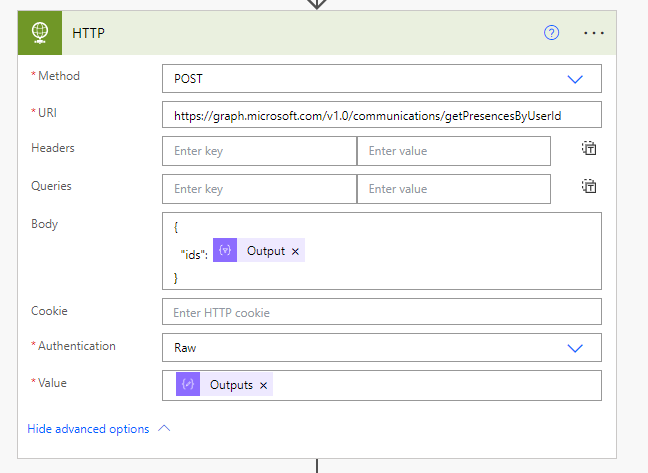648x473 pixels.
Task: Focus the Cookie input field
Action: click(381, 312)
